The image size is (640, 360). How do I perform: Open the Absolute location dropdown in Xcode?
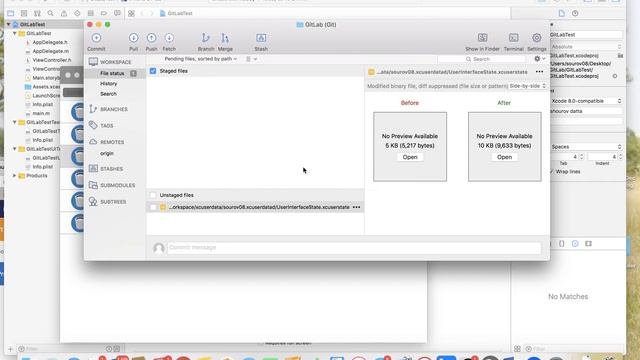[586, 47]
